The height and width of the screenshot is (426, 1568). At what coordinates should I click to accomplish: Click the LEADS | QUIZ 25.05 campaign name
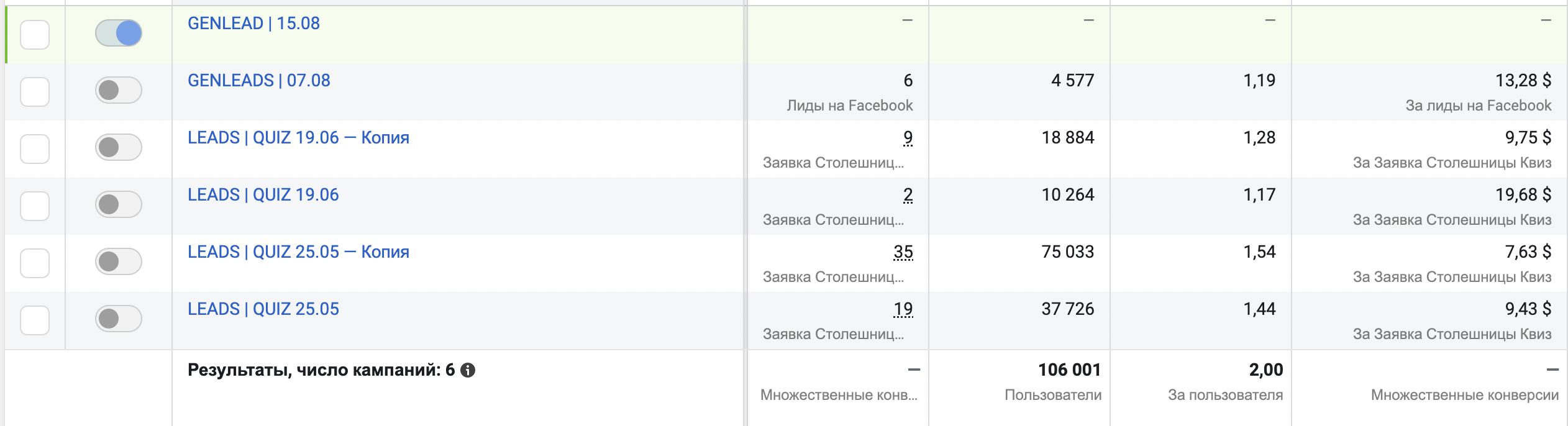click(x=263, y=309)
